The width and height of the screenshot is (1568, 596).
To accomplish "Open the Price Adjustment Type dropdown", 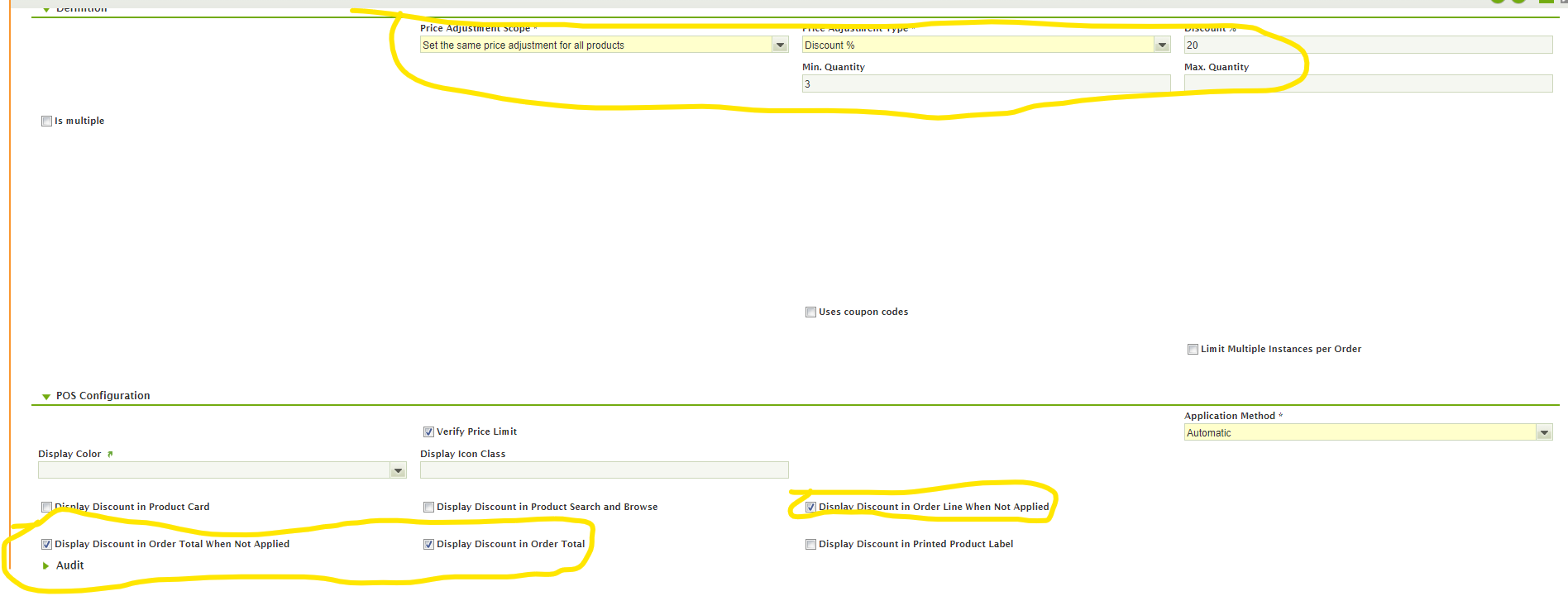I will [1162, 45].
